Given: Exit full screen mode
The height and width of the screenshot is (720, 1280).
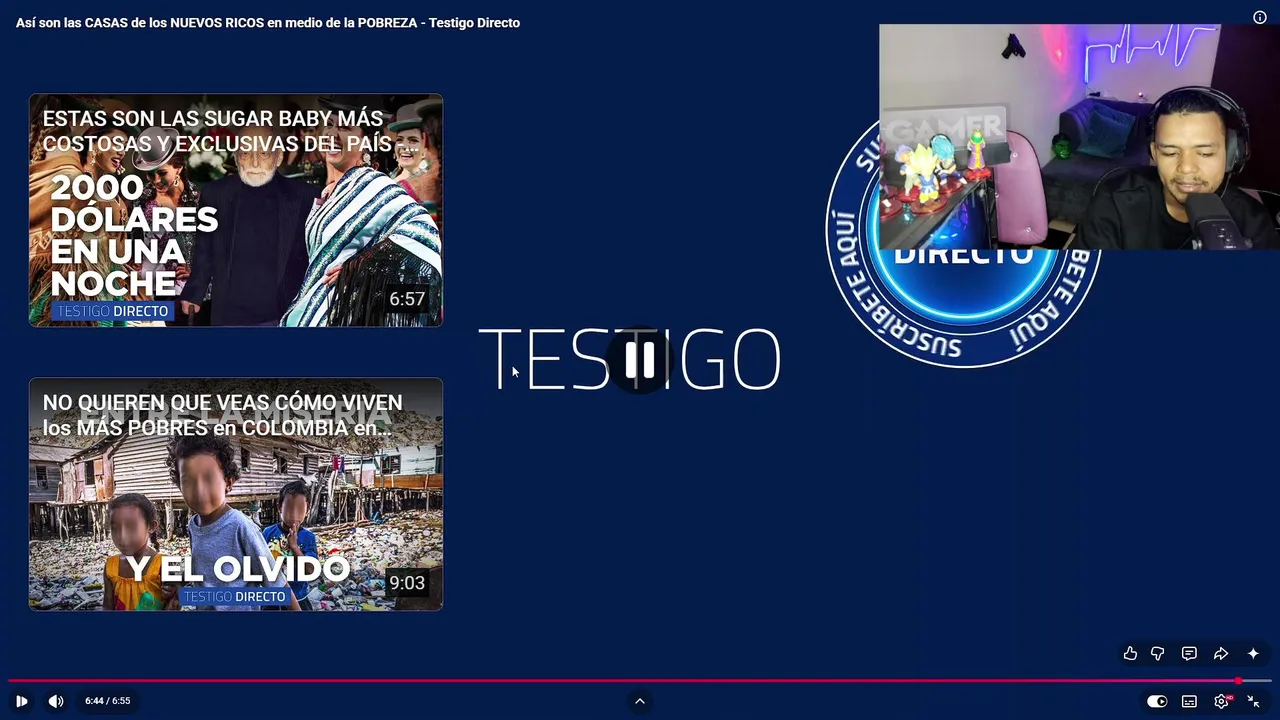Looking at the screenshot, I should tap(1253, 701).
